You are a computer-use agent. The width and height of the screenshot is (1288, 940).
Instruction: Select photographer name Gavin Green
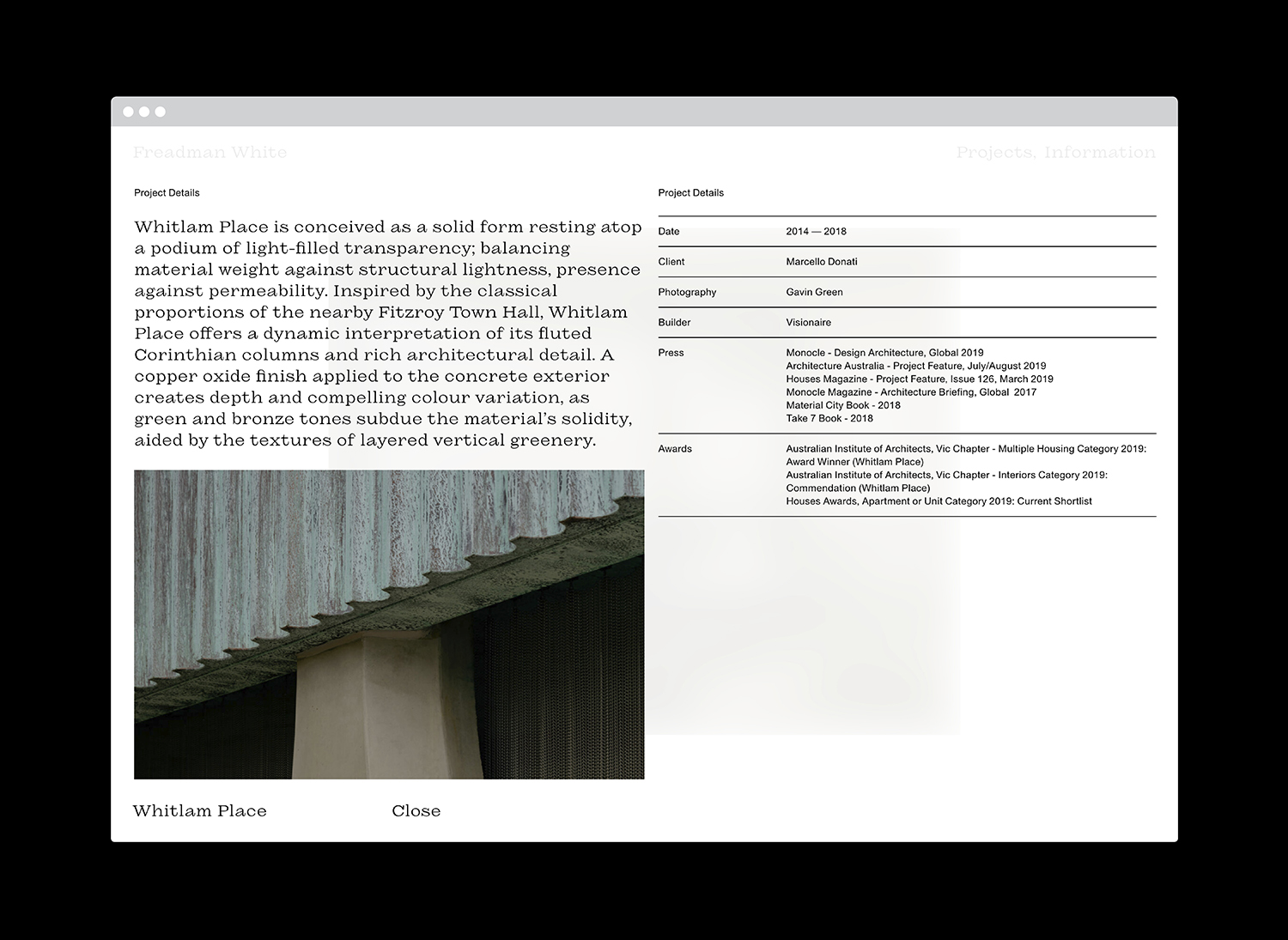814,292
